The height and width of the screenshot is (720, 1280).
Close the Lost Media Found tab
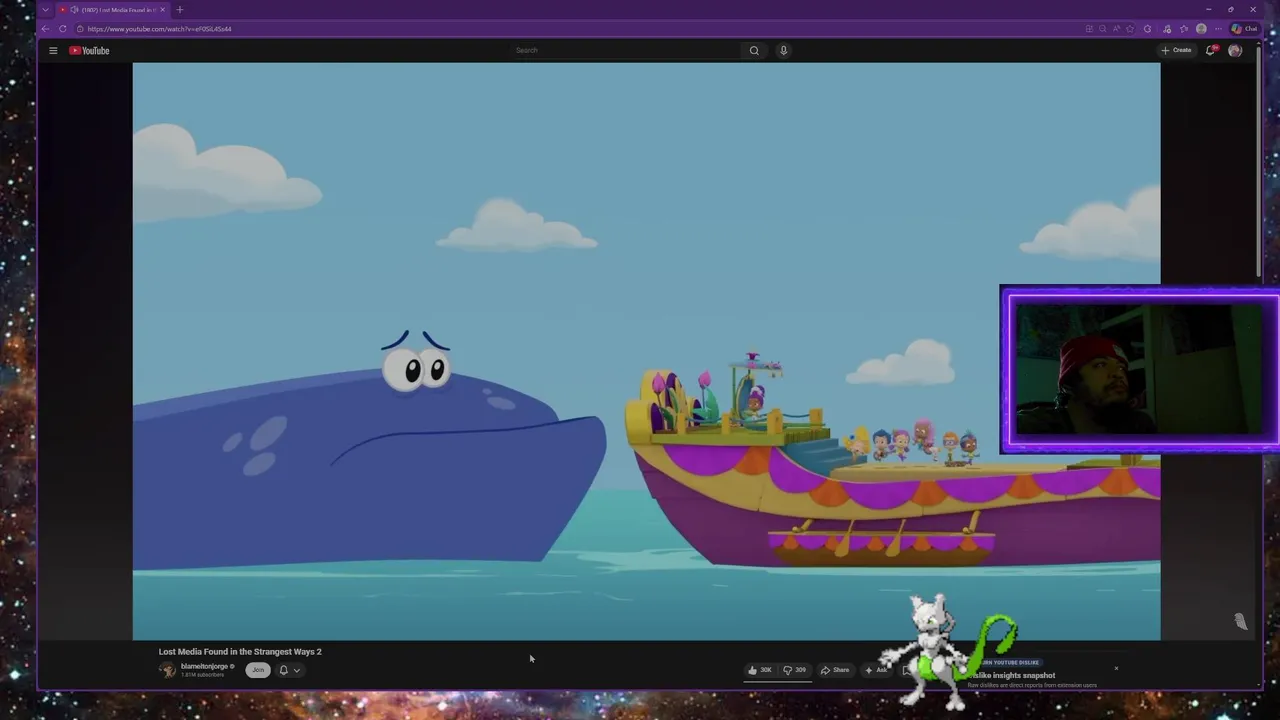(x=162, y=10)
